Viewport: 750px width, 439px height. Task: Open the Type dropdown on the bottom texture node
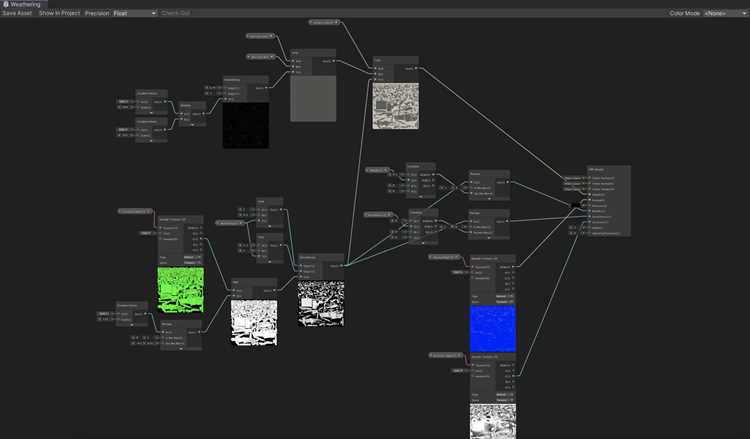[x=505, y=395]
